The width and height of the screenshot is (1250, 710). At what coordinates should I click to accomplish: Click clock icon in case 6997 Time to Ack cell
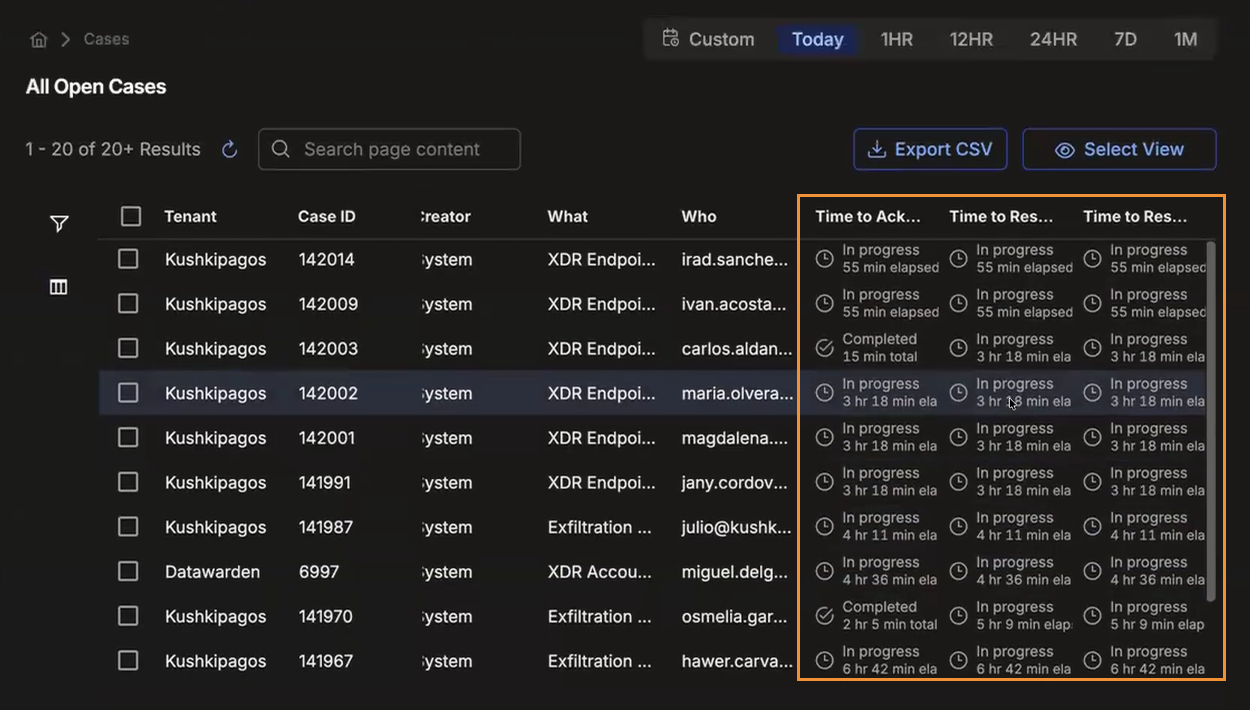[x=824, y=571]
